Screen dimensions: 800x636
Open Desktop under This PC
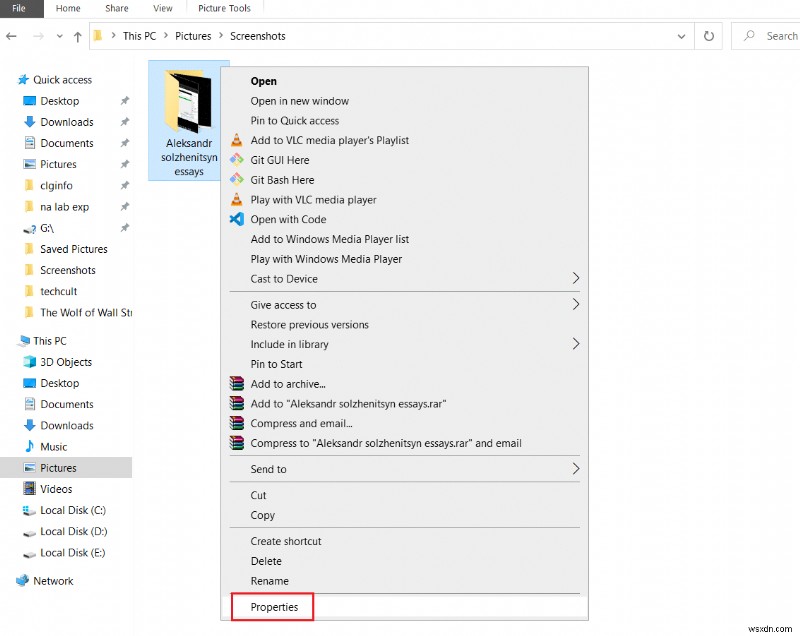(x=60, y=383)
